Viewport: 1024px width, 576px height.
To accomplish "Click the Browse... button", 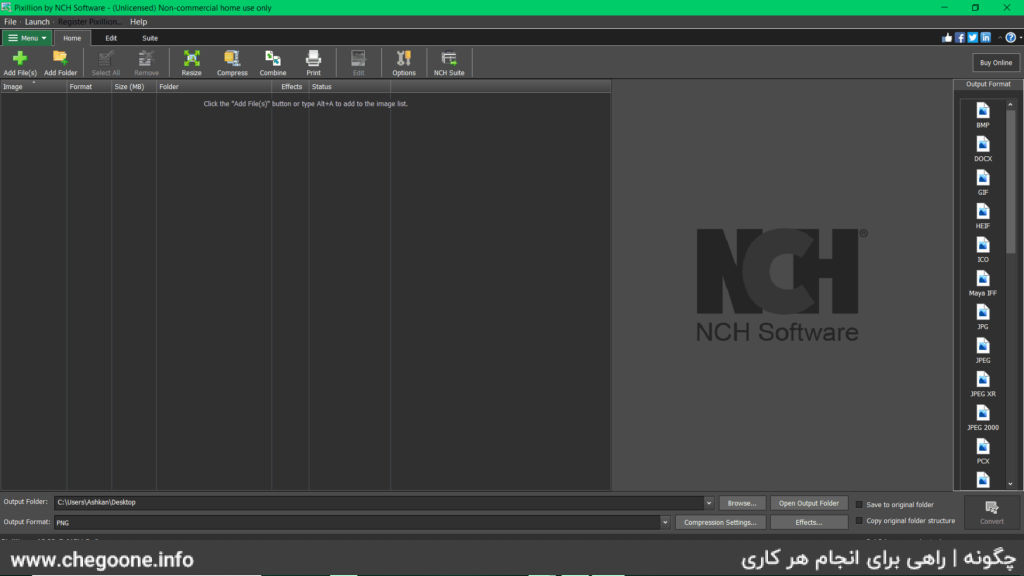I will click(x=742, y=504).
